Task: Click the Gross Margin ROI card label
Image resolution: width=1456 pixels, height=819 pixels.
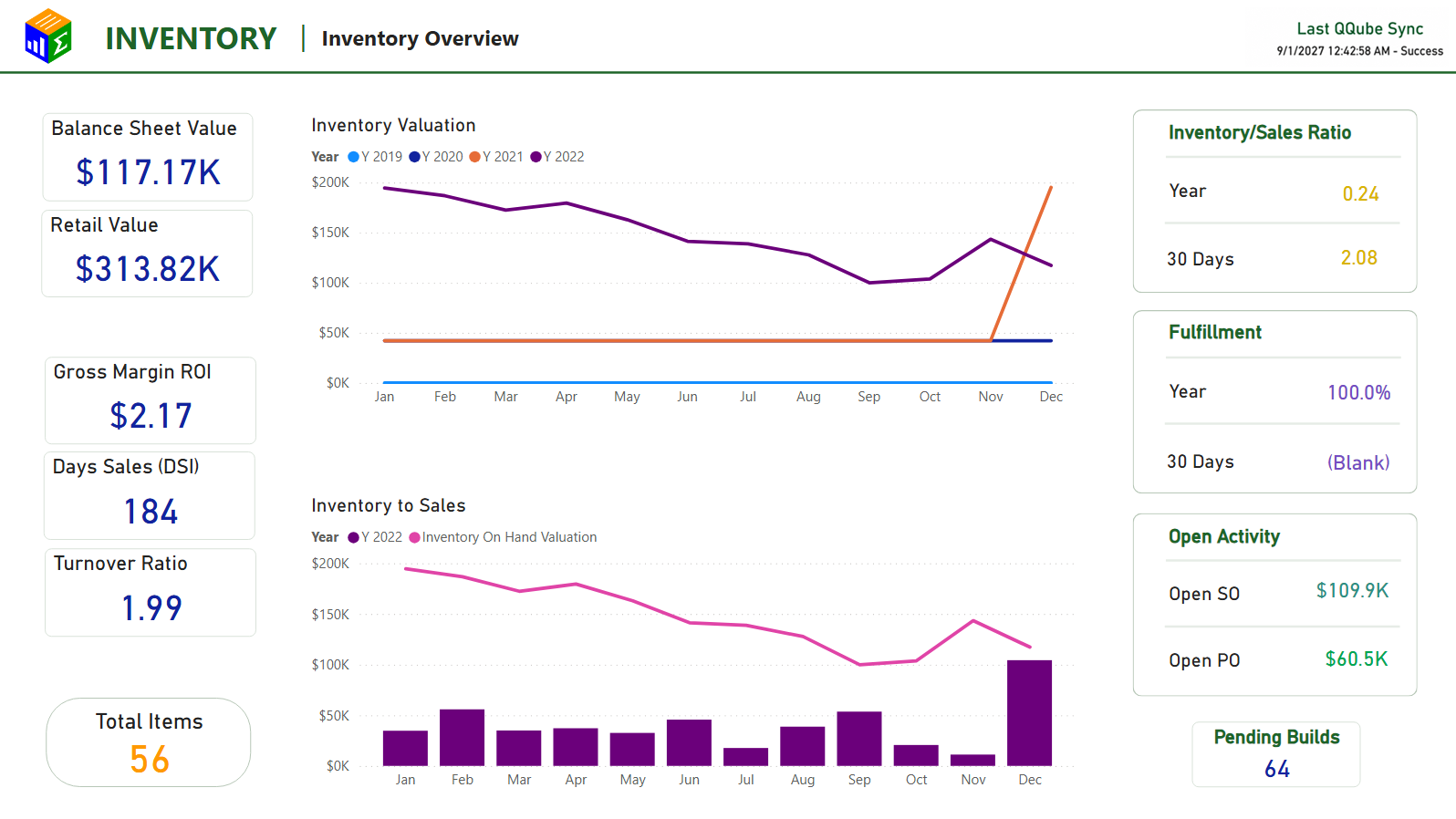Action: (x=132, y=372)
